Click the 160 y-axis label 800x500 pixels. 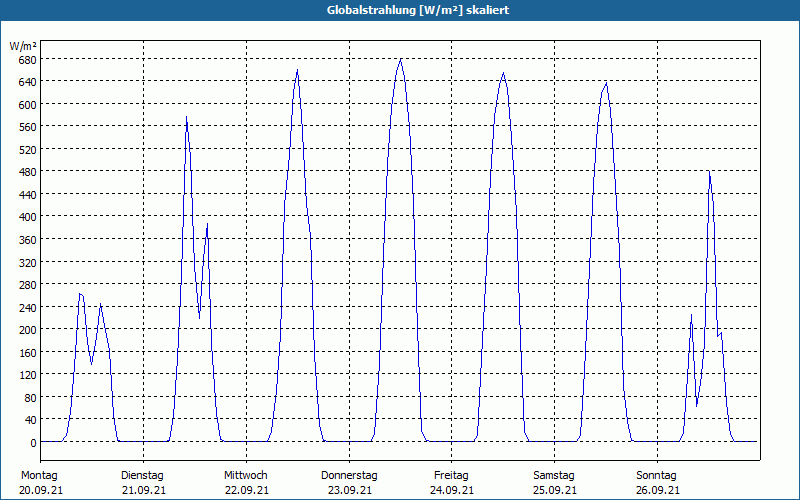(27, 353)
